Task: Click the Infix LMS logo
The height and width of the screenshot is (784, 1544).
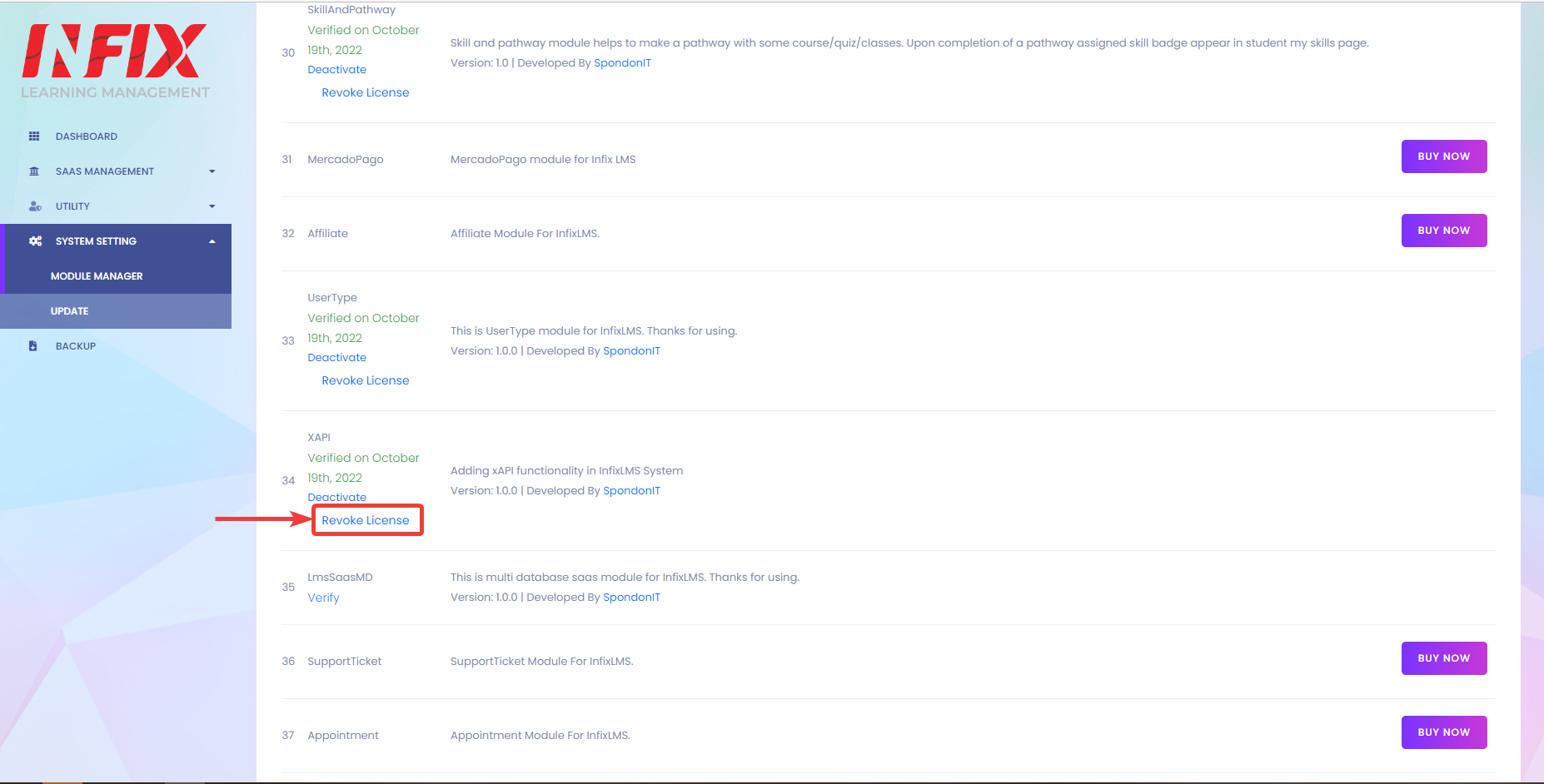Action: point(115,61)
